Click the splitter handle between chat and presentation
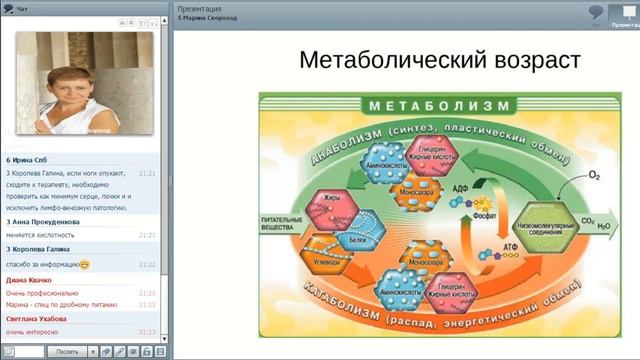 tap(171, 180)
